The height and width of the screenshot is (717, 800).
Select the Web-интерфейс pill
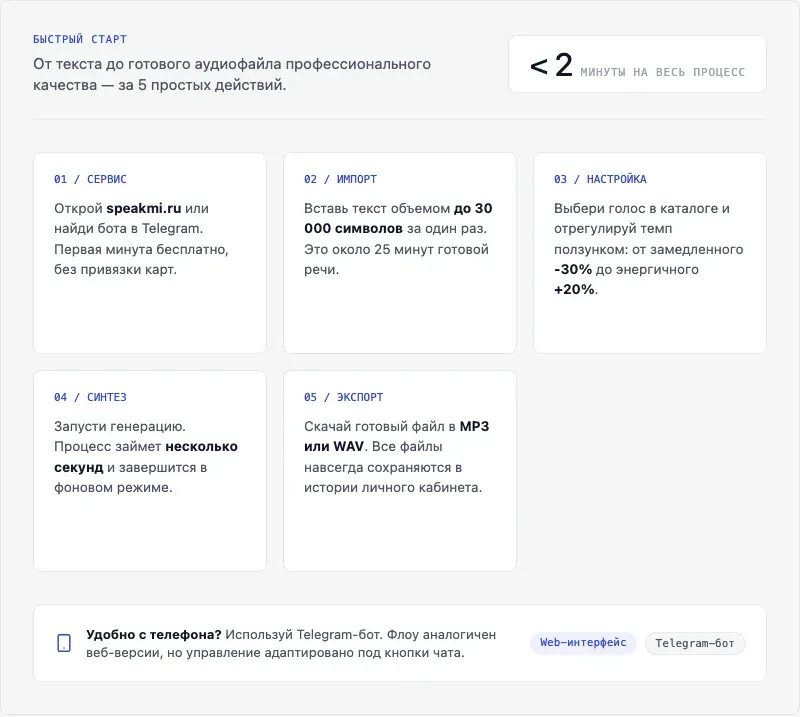point(583,642)
